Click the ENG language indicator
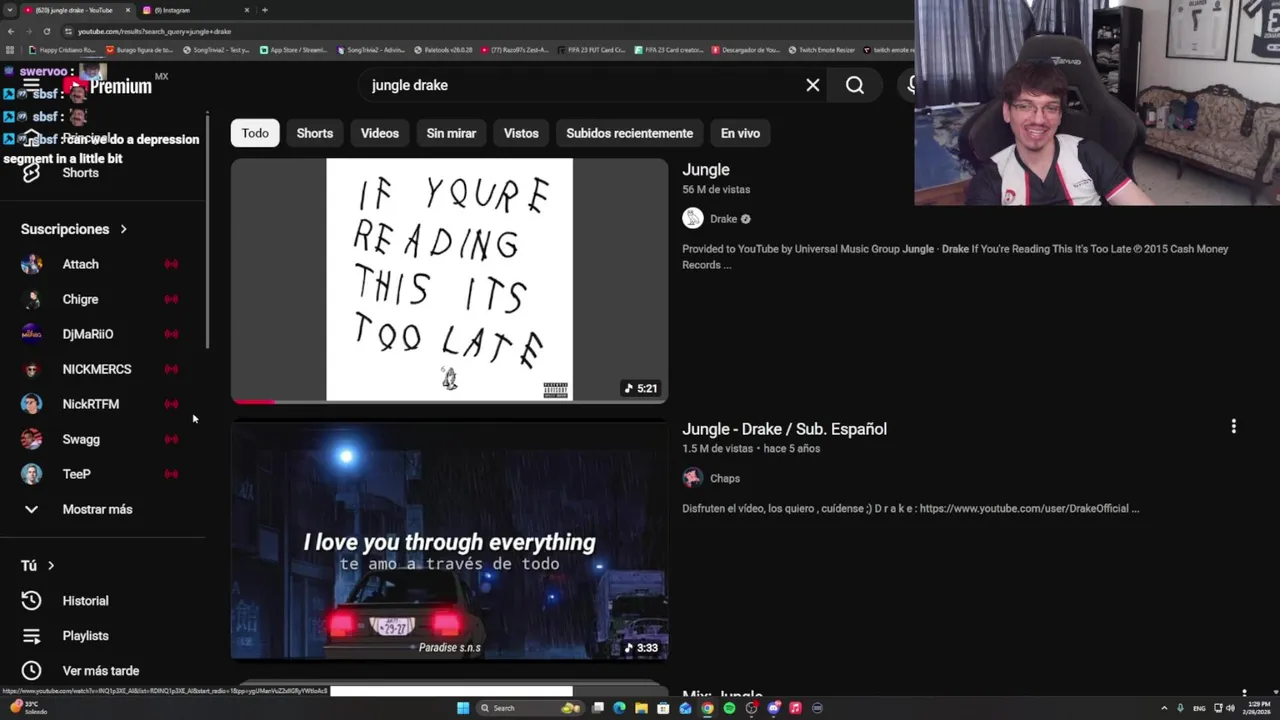1280x720 pixels. click(x=1199, y=708)
